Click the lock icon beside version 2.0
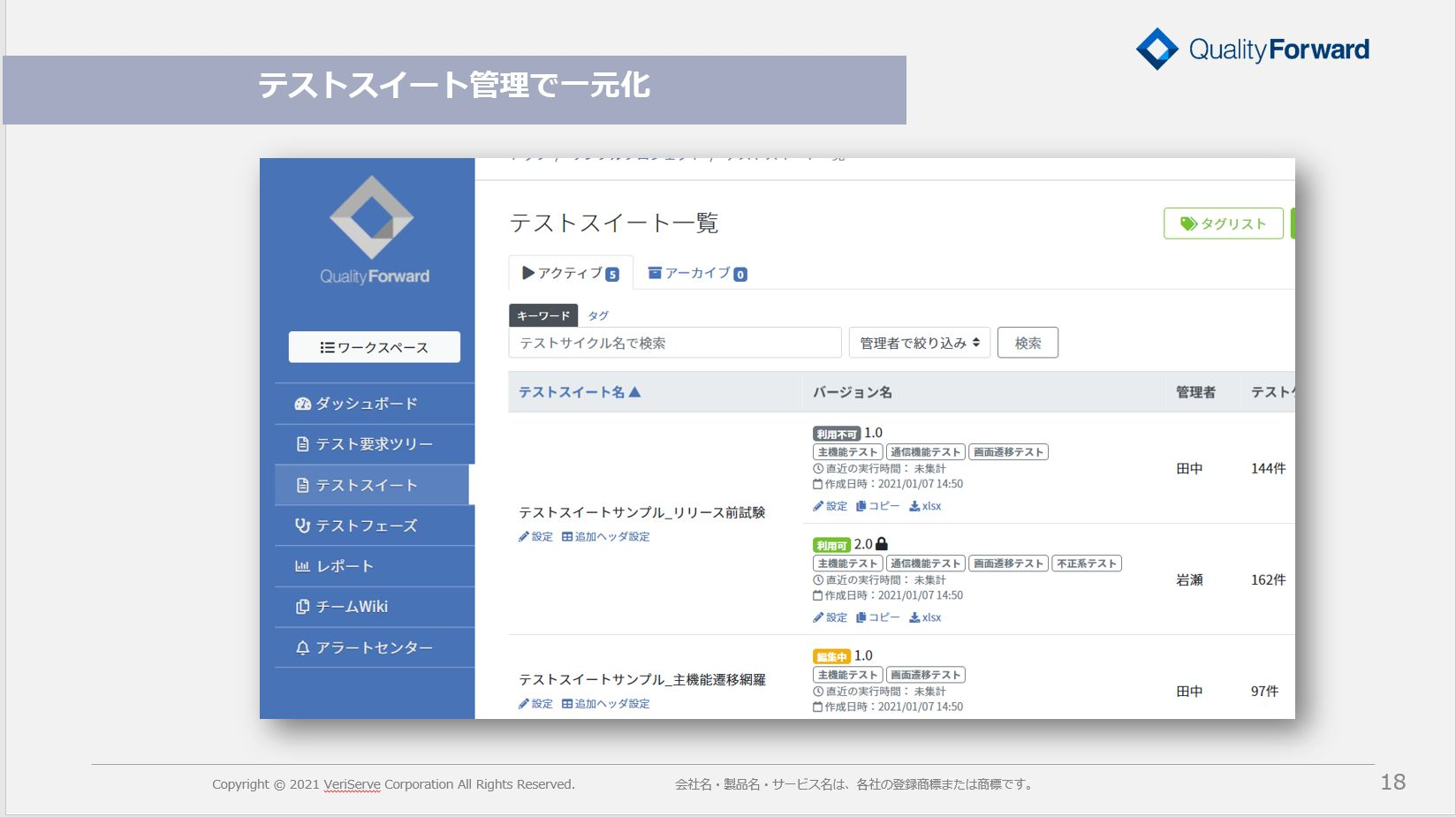 click(881, 544)
